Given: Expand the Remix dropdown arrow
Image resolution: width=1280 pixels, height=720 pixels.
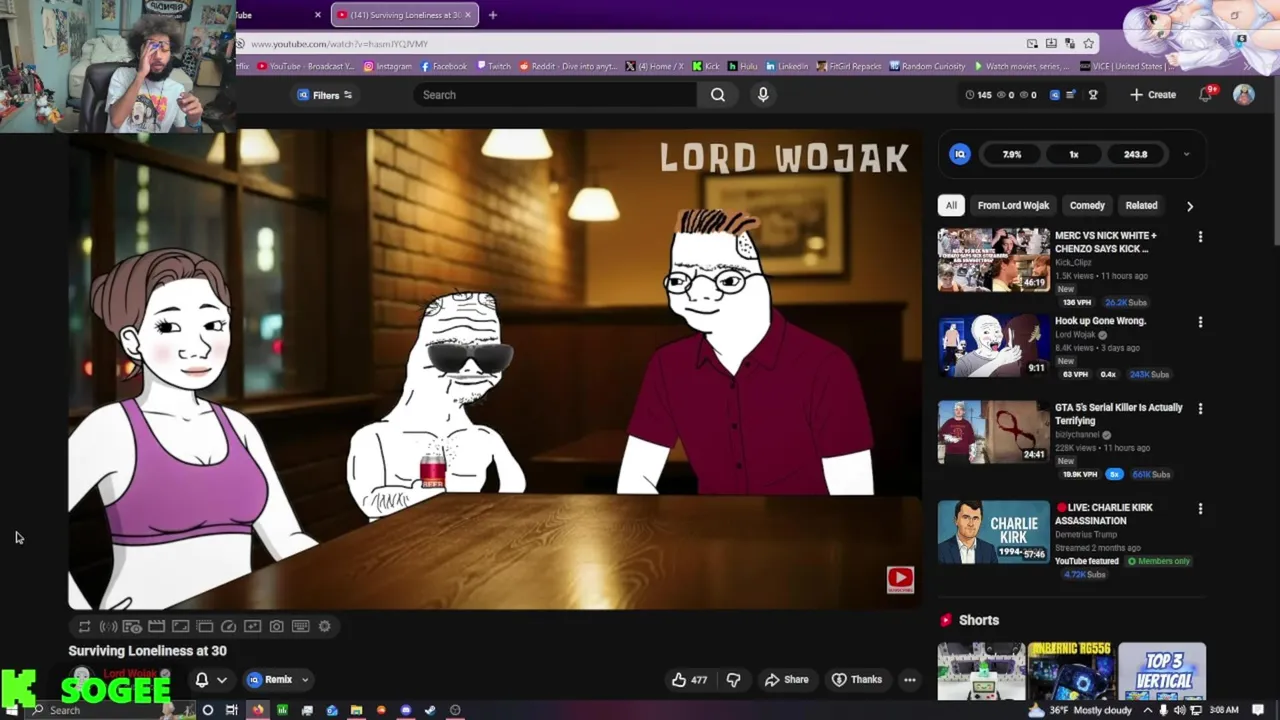Looking at the screenshot, I should click(305, 680).
